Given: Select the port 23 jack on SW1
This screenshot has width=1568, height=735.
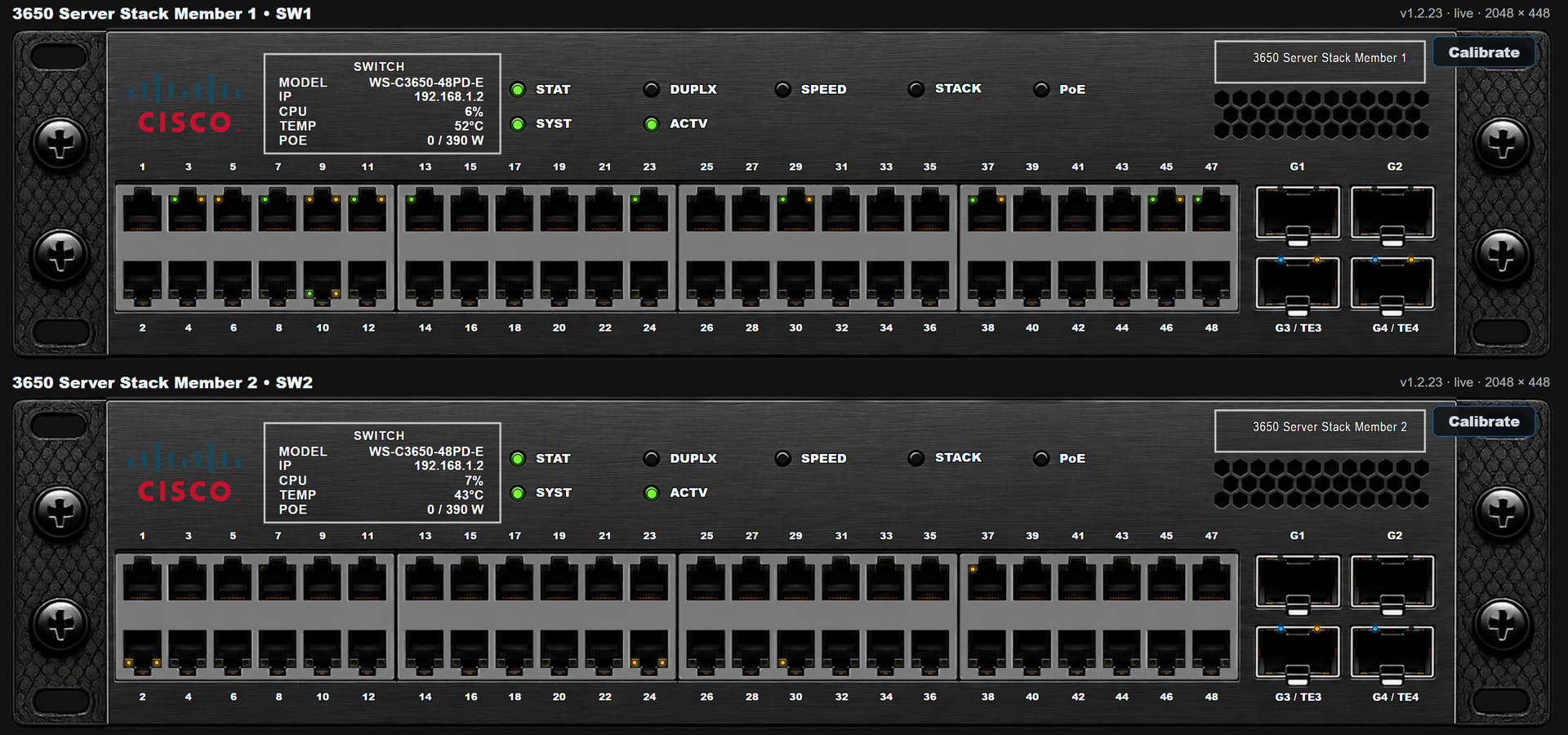Looking at the screenshot, I should (x=649, y=211).
